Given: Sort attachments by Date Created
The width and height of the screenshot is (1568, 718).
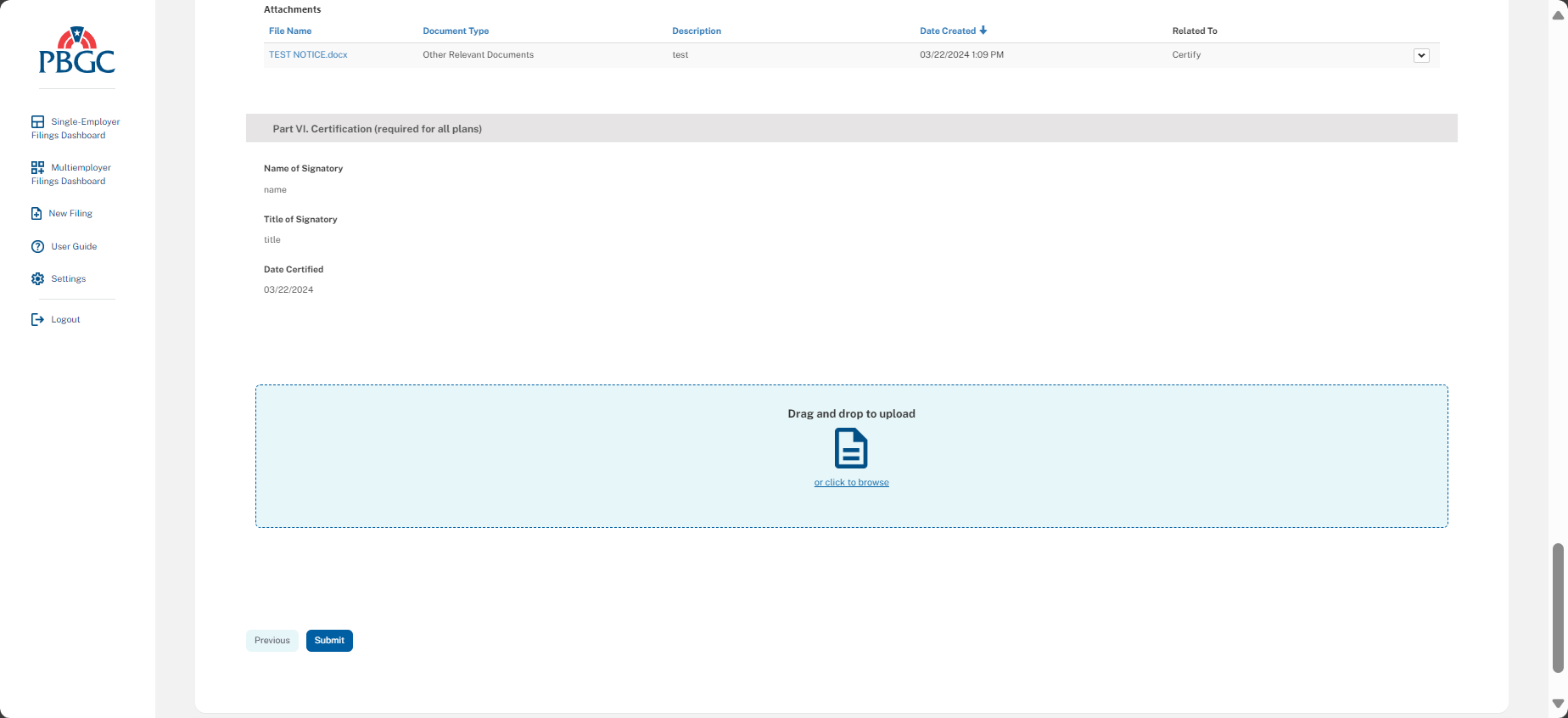Looking at the screenshot, I should 948,31.
